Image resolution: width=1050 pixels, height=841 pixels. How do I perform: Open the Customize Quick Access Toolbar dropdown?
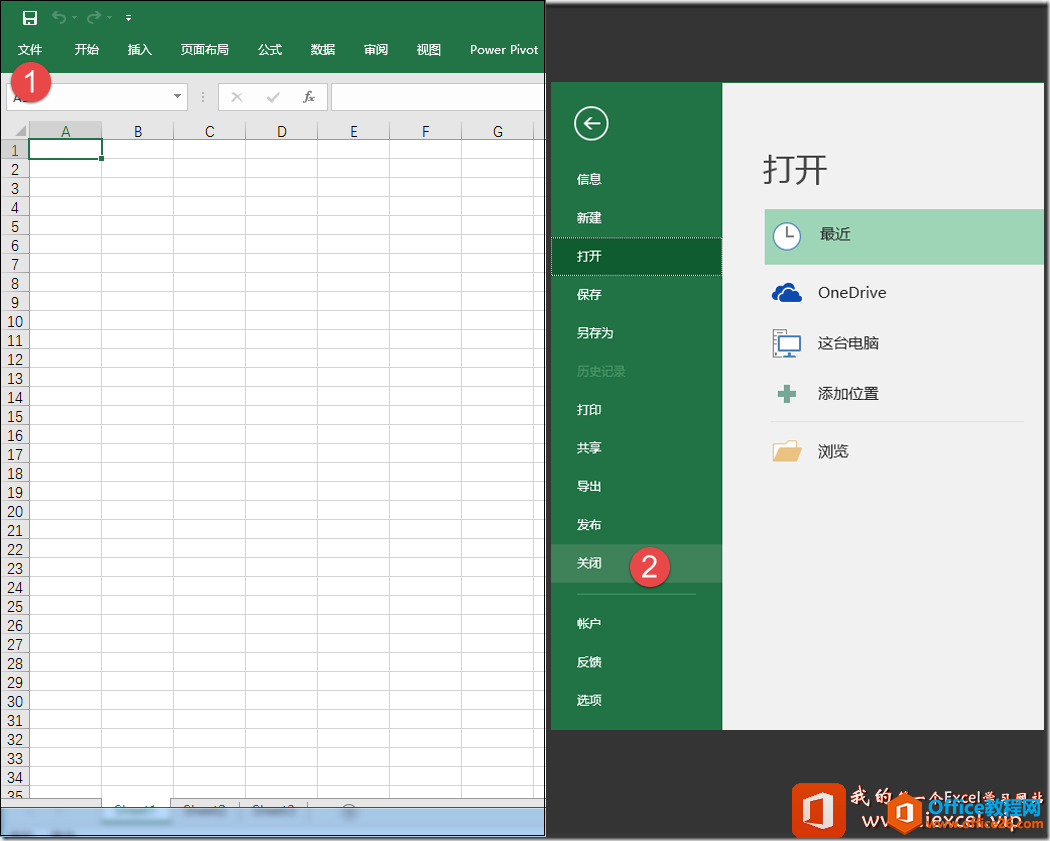128,17
